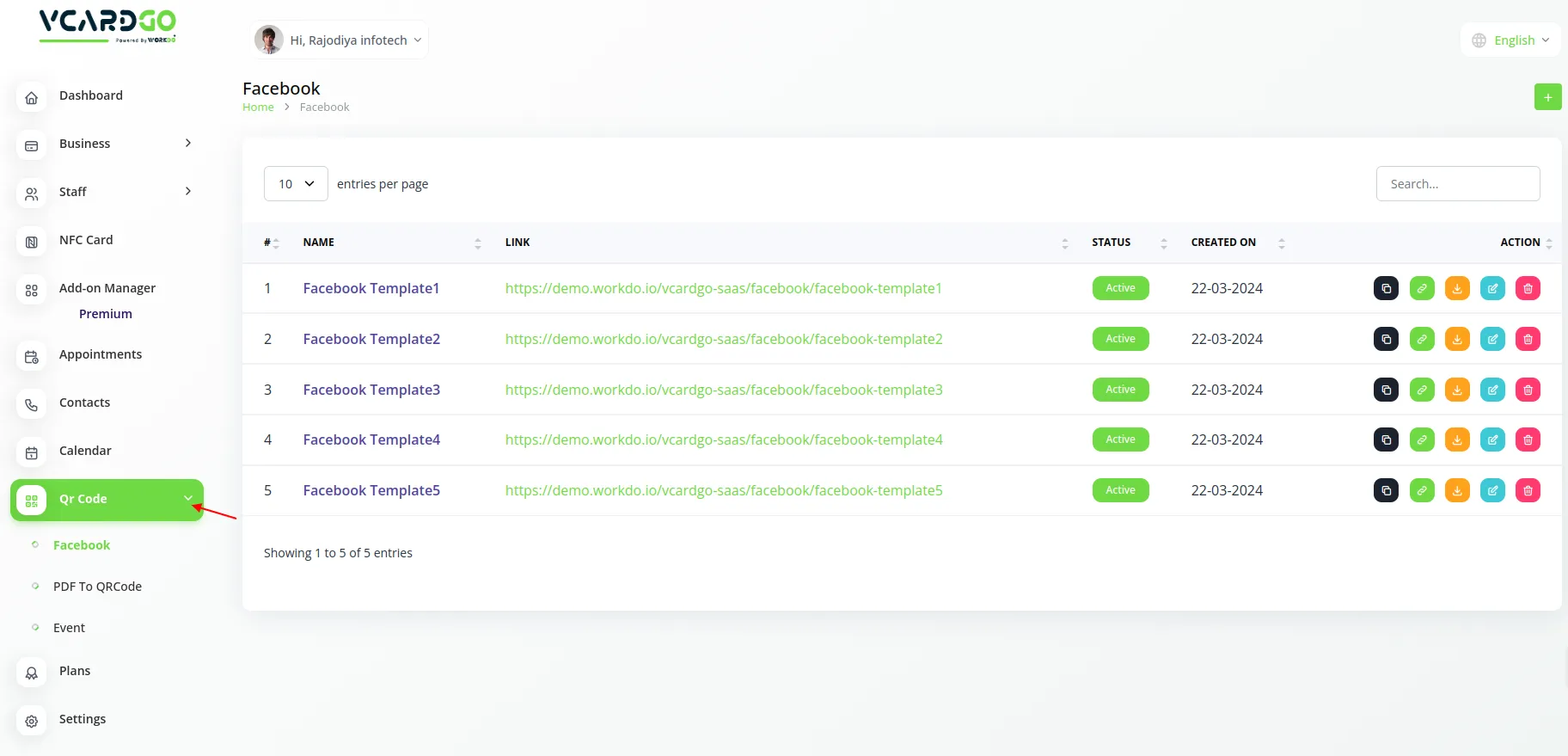
Task: Open Settings in sidebar
Action: coord(83,719)
